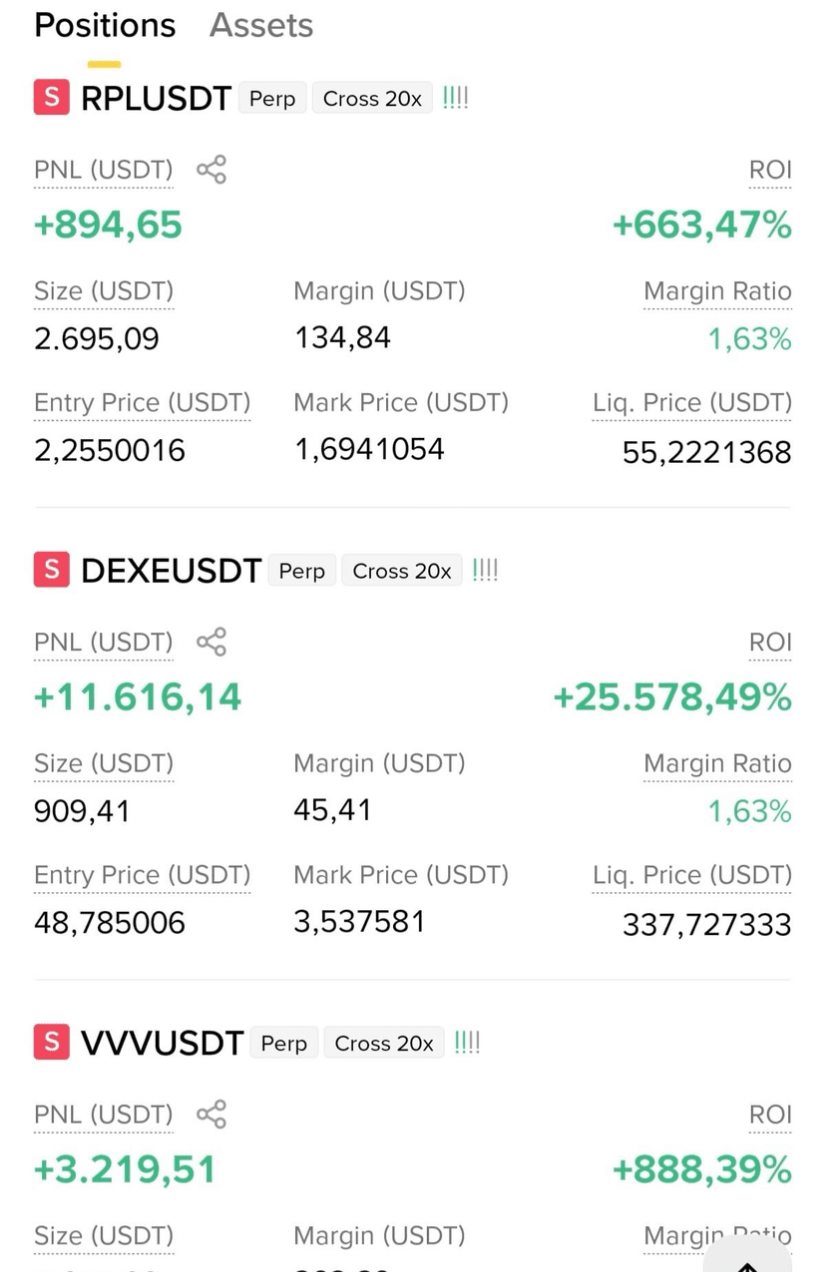This screenshot has width=823, height=1272.
Task: Open the Cross 20x setting for VVVUSDT
Action: click(384, 1043)
